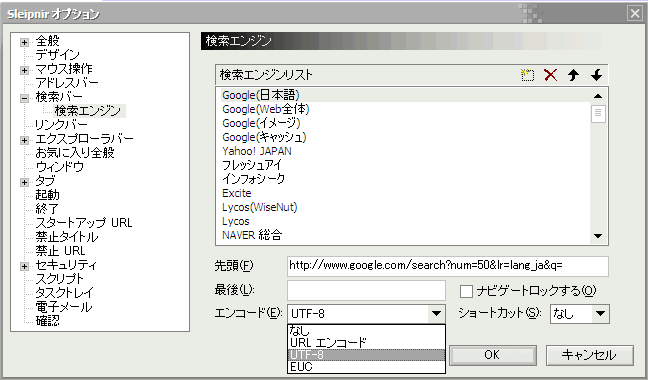Expand the セキュリティ tree node
Image resolution: width=648 pixels, height=380 pixels.
click(24, 266)
